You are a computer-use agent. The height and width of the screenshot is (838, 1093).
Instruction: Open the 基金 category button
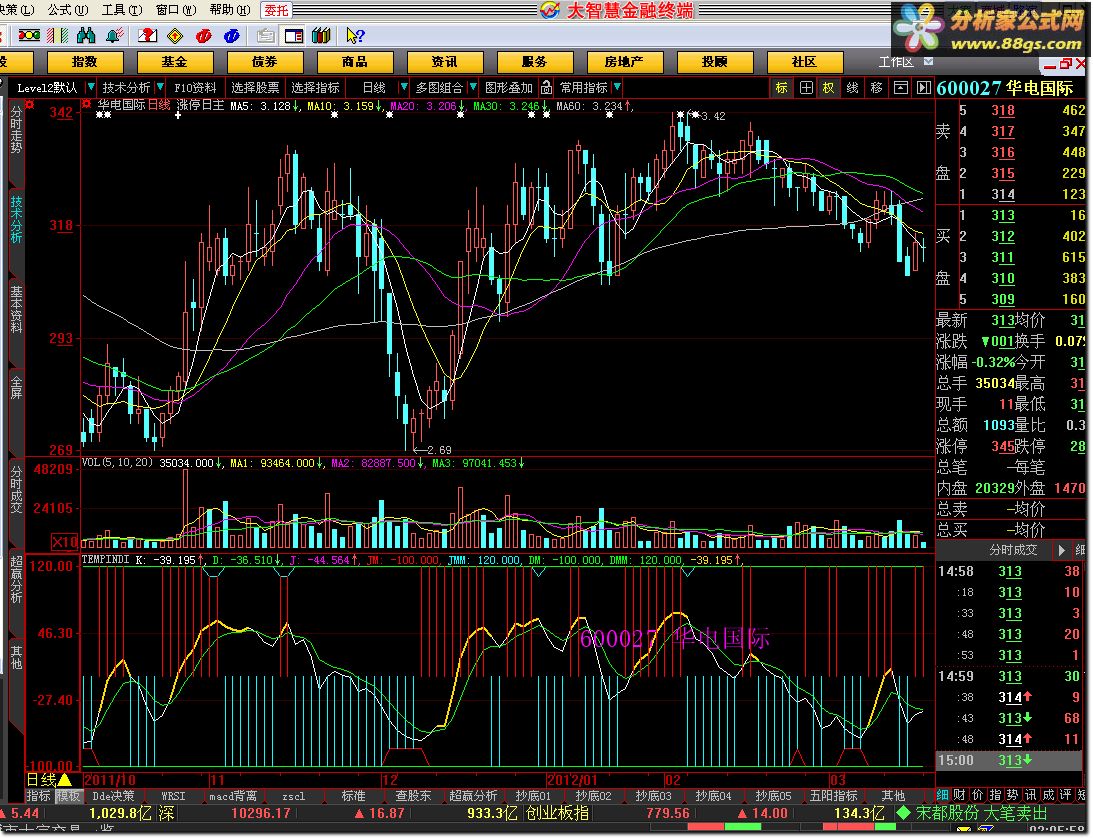(x=174, y=61)
